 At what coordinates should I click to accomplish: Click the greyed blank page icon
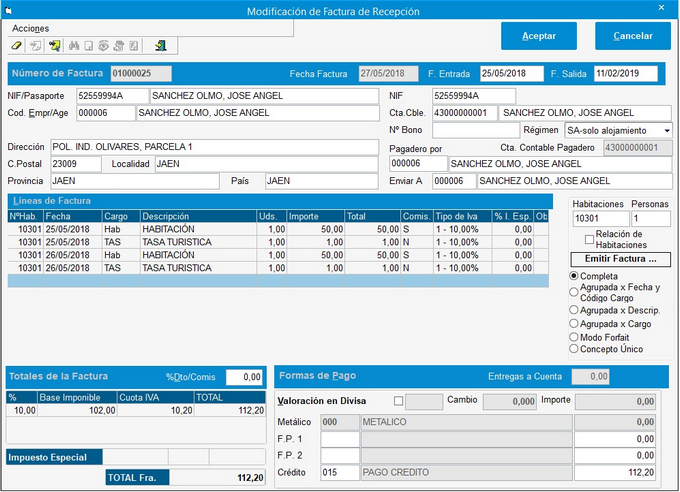click(89, 45)
